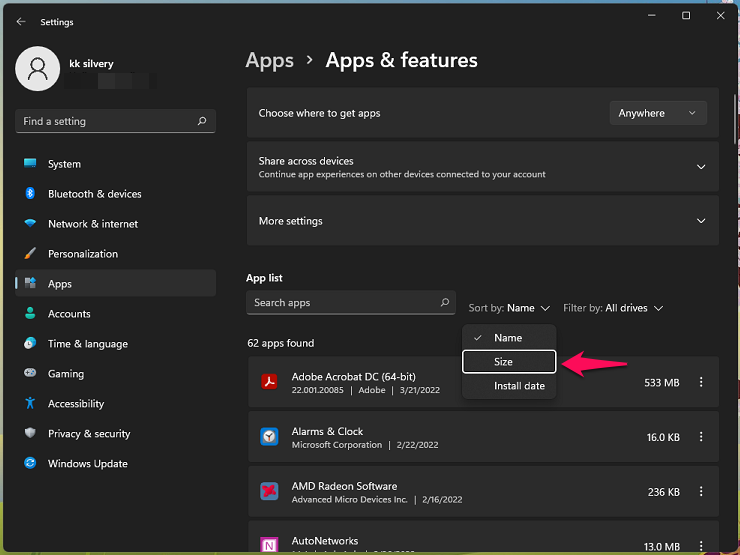Click the 16.0 KB size value

pos(663,437)
